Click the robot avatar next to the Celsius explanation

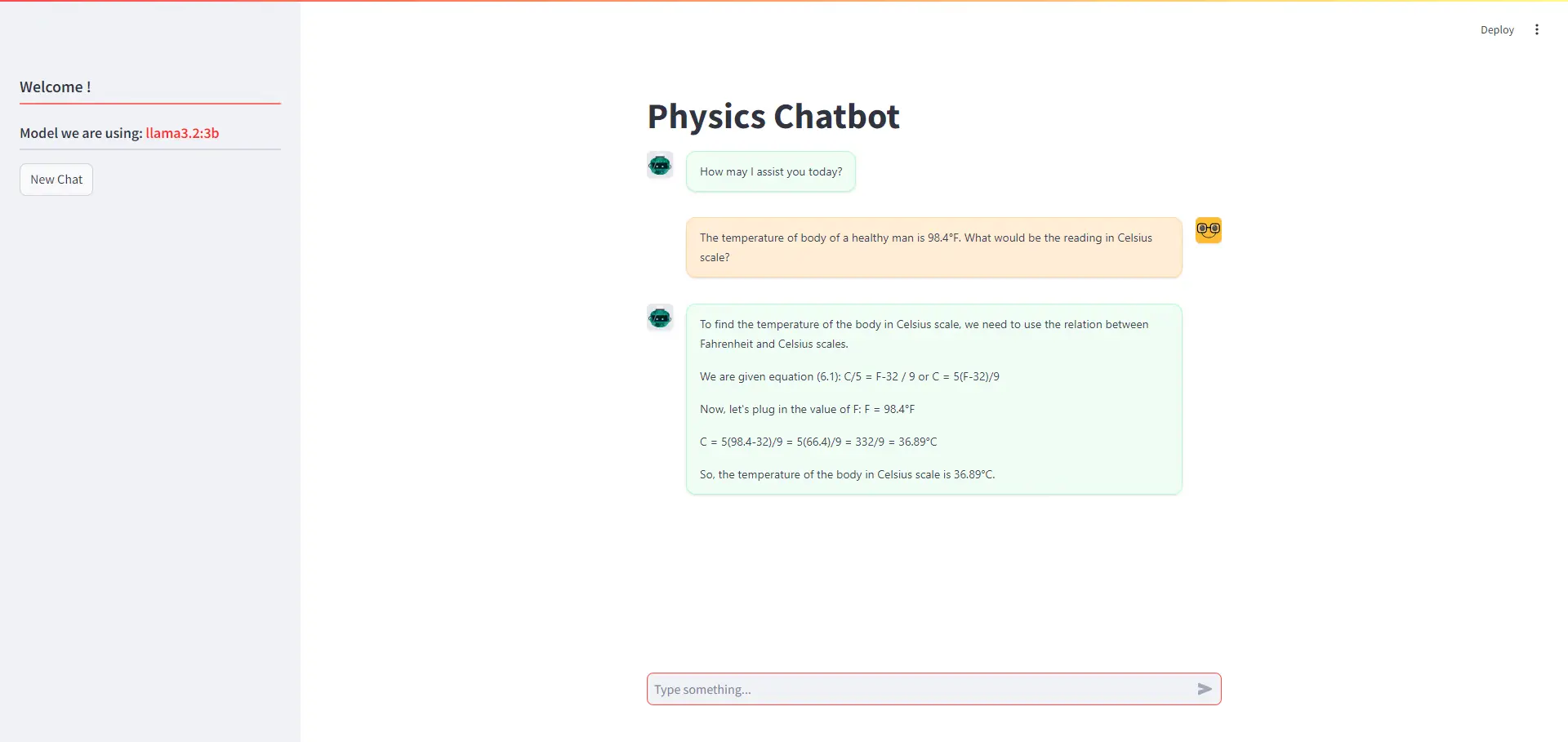660,318
